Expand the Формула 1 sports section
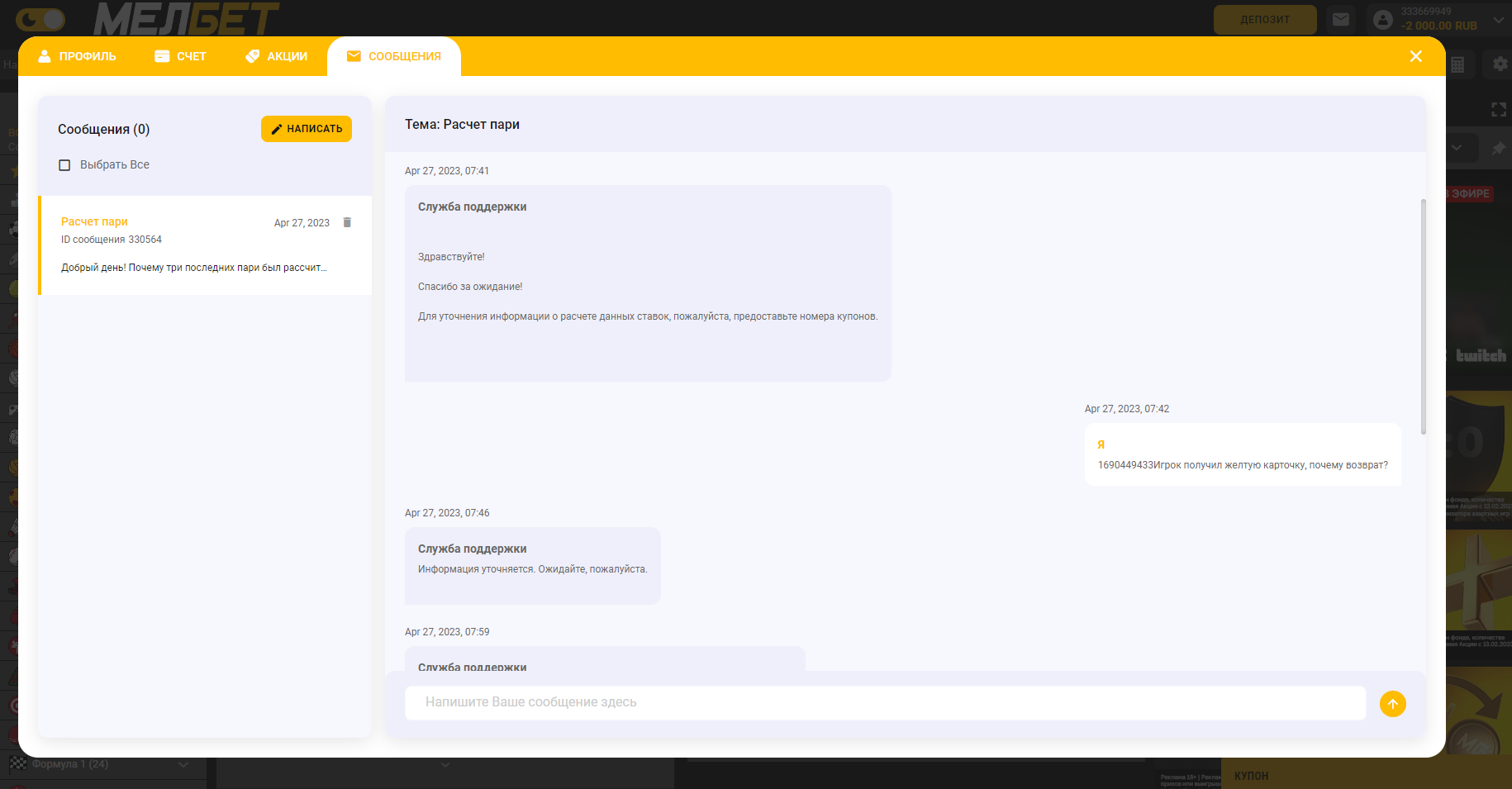This screenshot has width=1512, height=789. click(183, 764)
